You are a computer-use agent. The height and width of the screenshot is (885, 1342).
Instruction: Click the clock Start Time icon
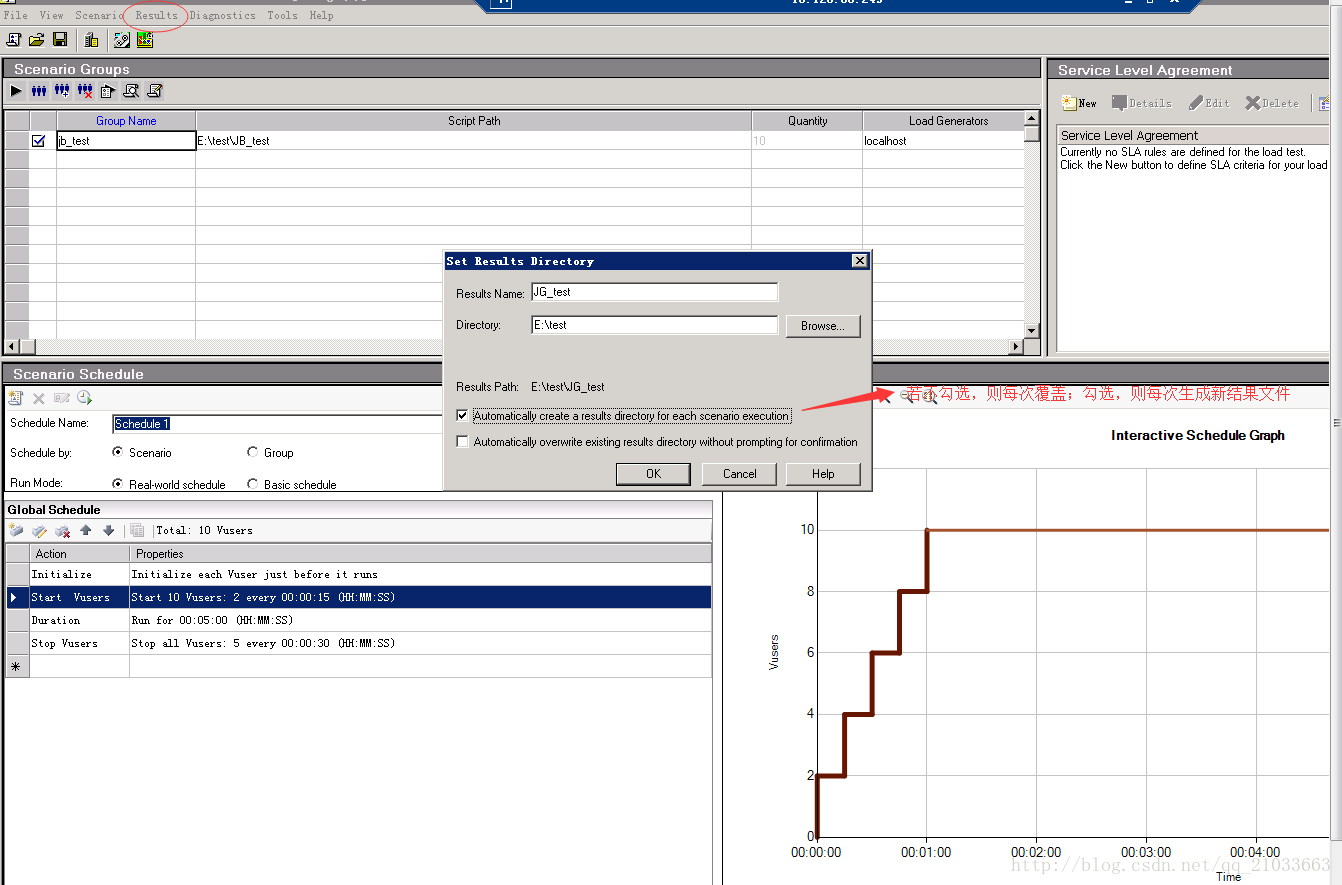click(85, 398)
